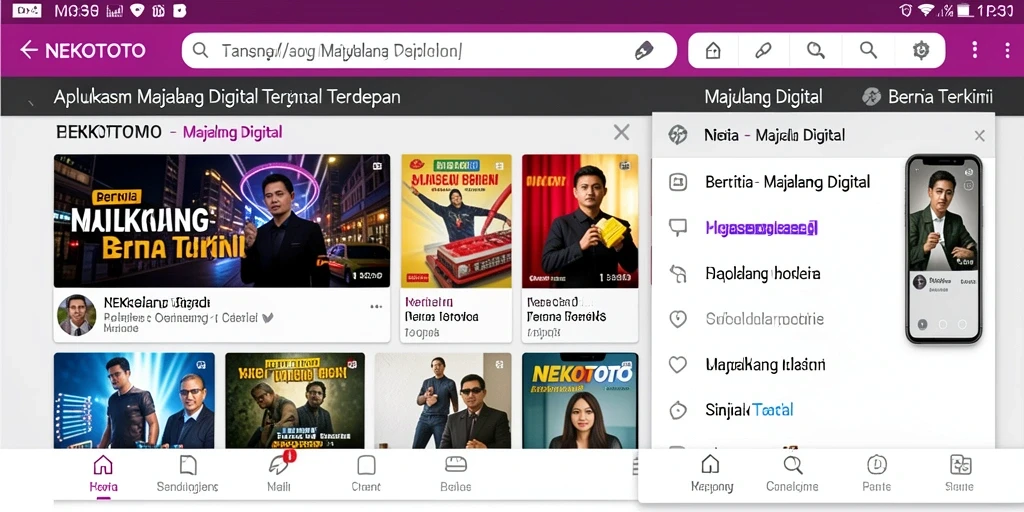Open the MAILKNANG Berna Turini featured banner
Image resolution: width=1024 pixels, height=512 pixels.
221,221
